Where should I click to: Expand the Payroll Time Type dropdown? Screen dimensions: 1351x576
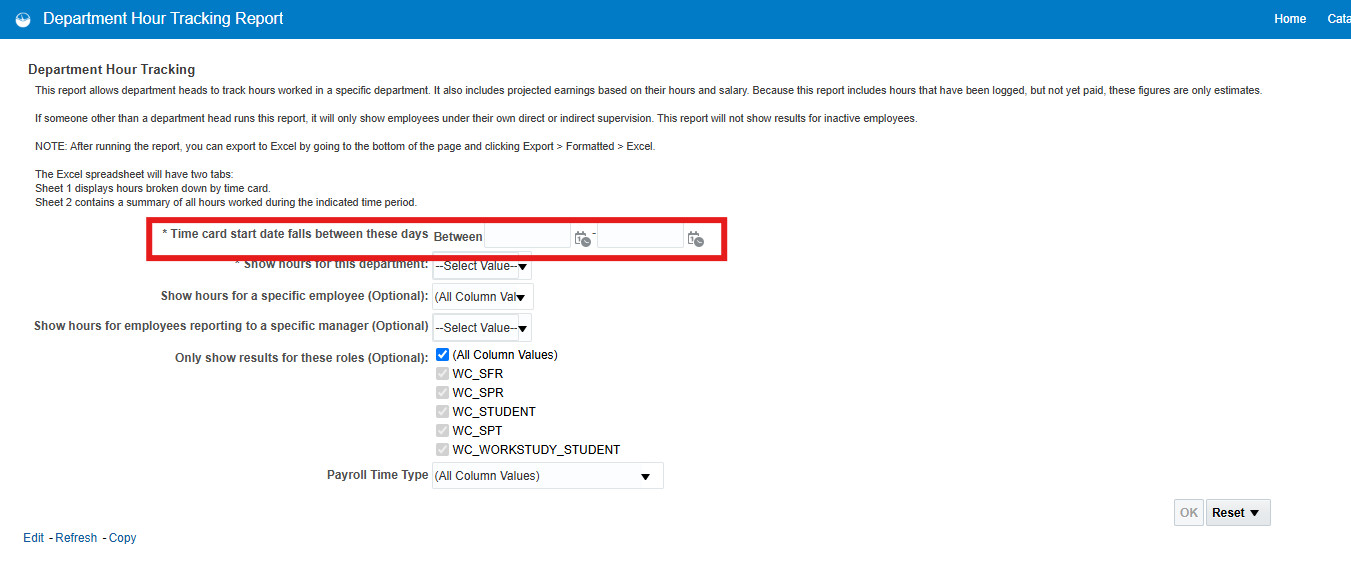click(x=547, y=476)
